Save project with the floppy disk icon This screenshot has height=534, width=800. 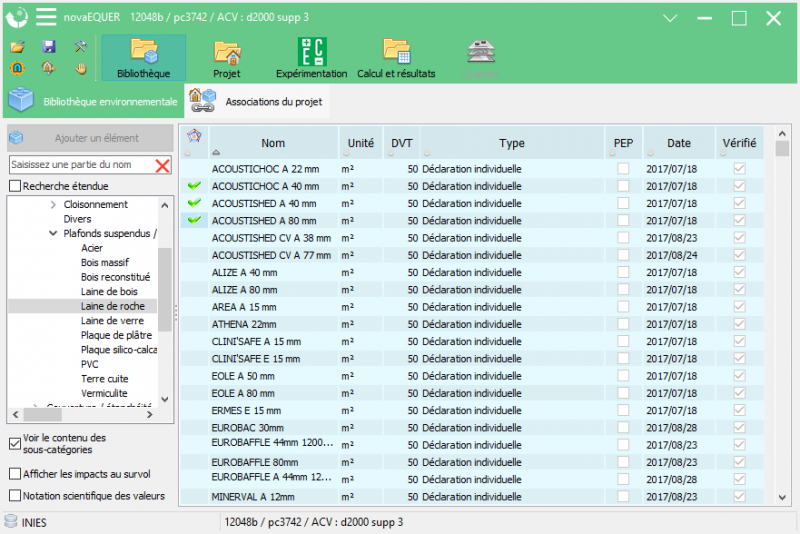click(49, 47)
